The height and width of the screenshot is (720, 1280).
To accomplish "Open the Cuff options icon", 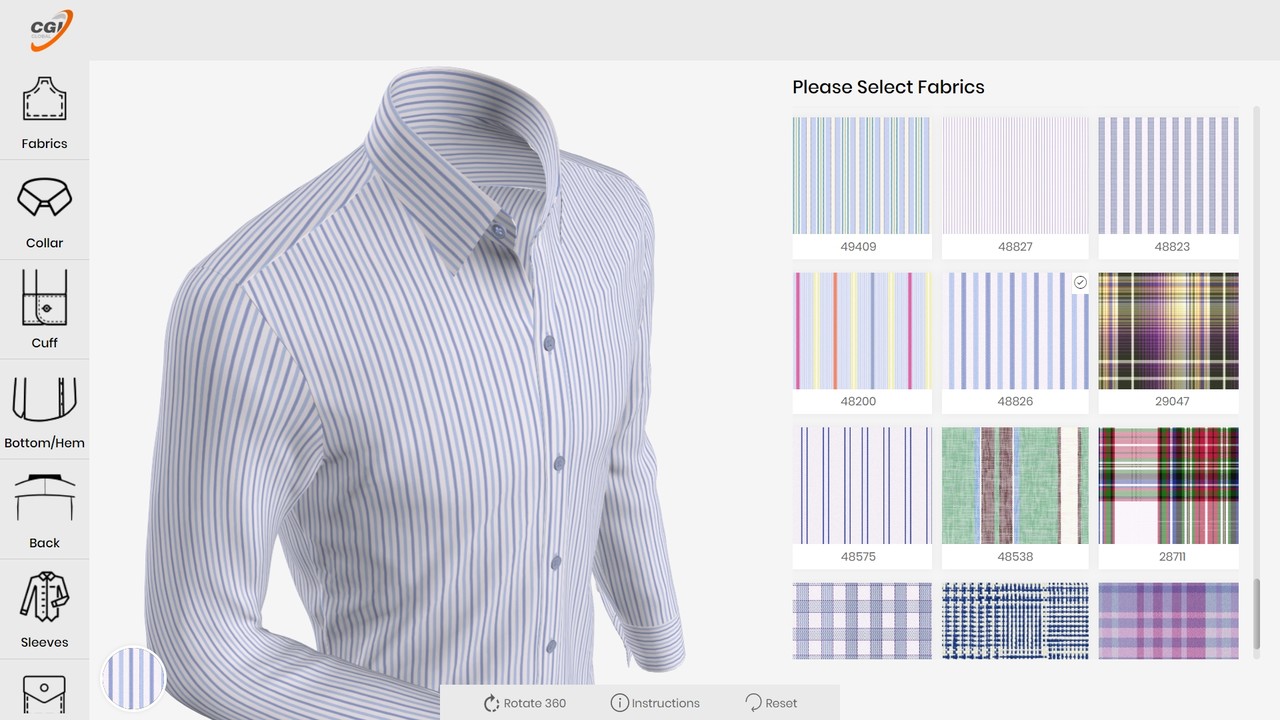I will coord(44,298).
